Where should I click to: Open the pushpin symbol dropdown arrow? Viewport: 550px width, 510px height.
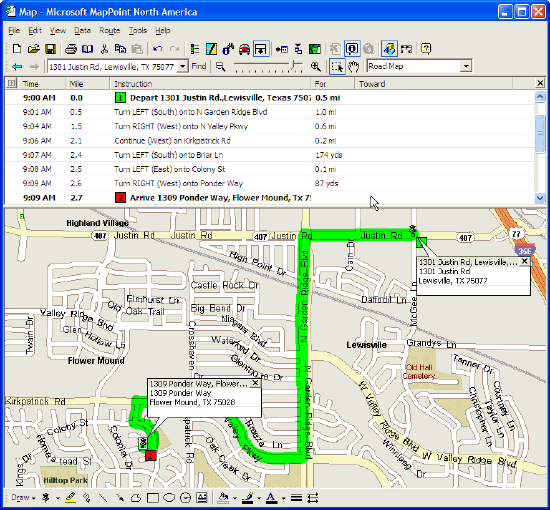click(x=57, y=498)
